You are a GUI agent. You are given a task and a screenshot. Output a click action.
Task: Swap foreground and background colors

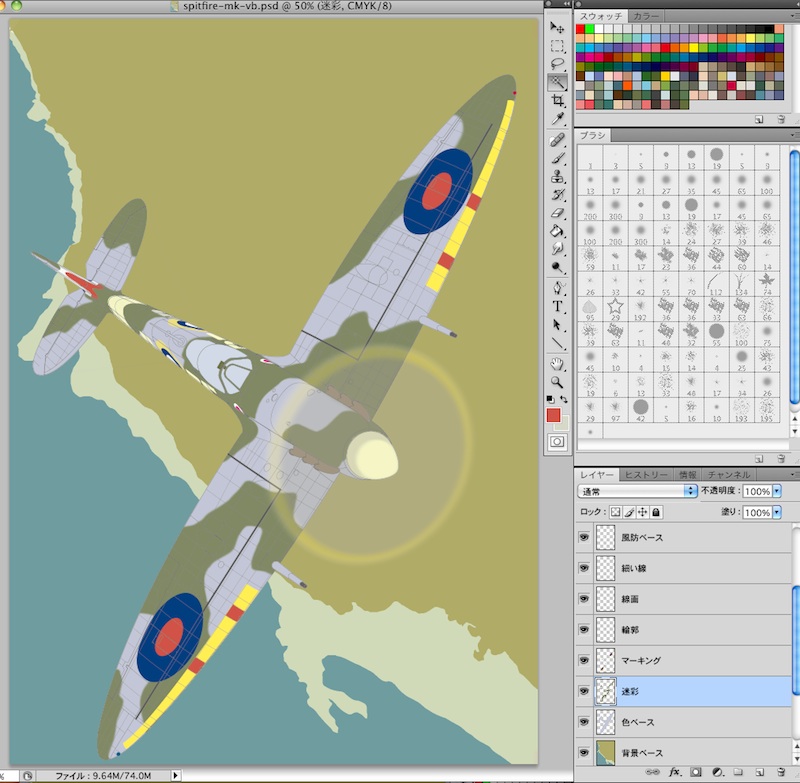pos(563,399)
